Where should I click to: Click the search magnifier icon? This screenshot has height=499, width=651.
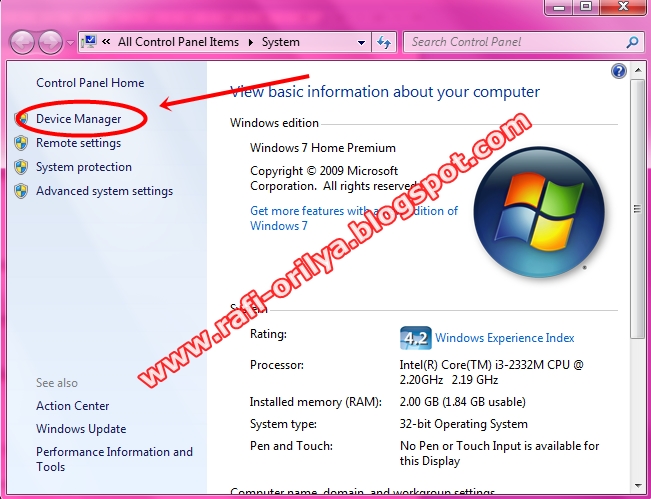(632, 42)
